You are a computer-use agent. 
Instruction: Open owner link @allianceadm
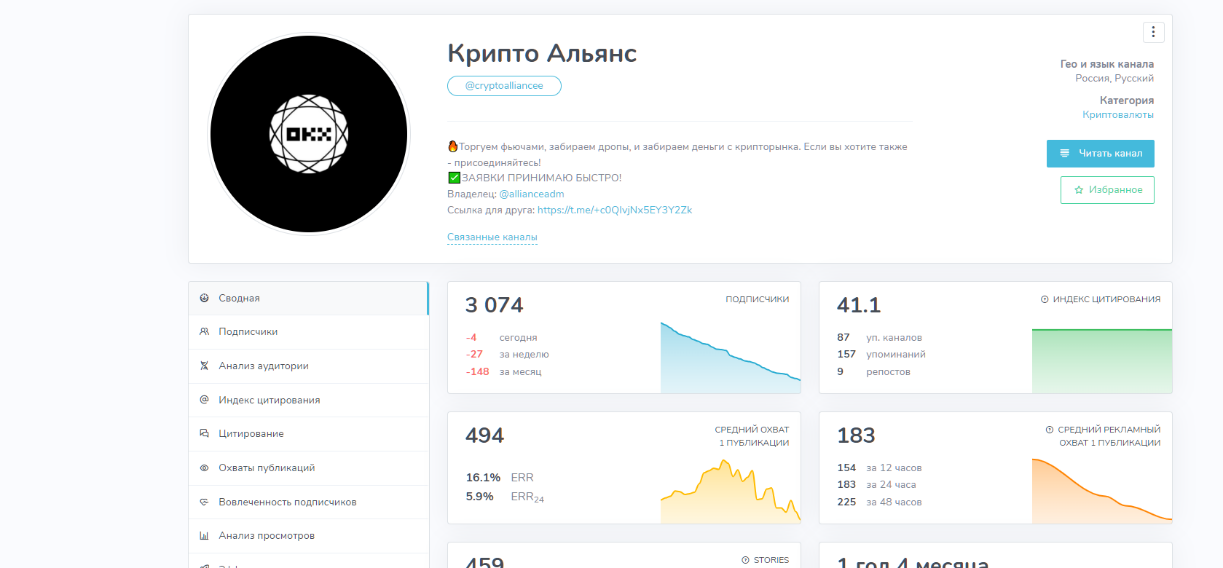531,194
